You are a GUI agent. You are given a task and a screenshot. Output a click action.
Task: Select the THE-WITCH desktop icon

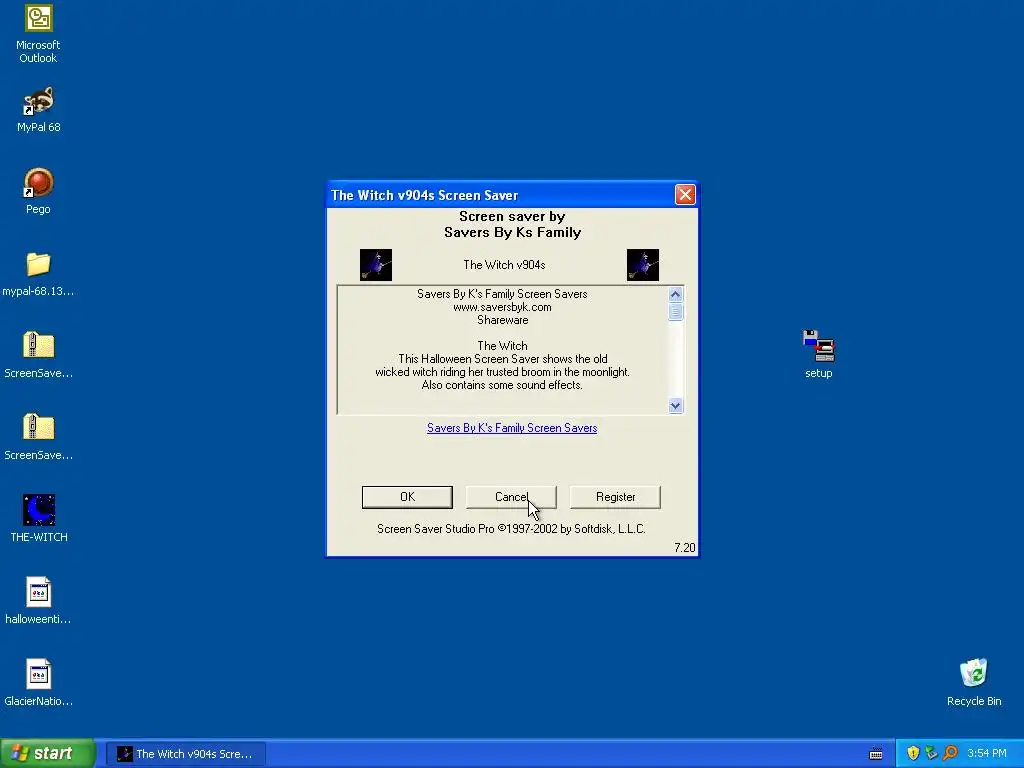39,520
